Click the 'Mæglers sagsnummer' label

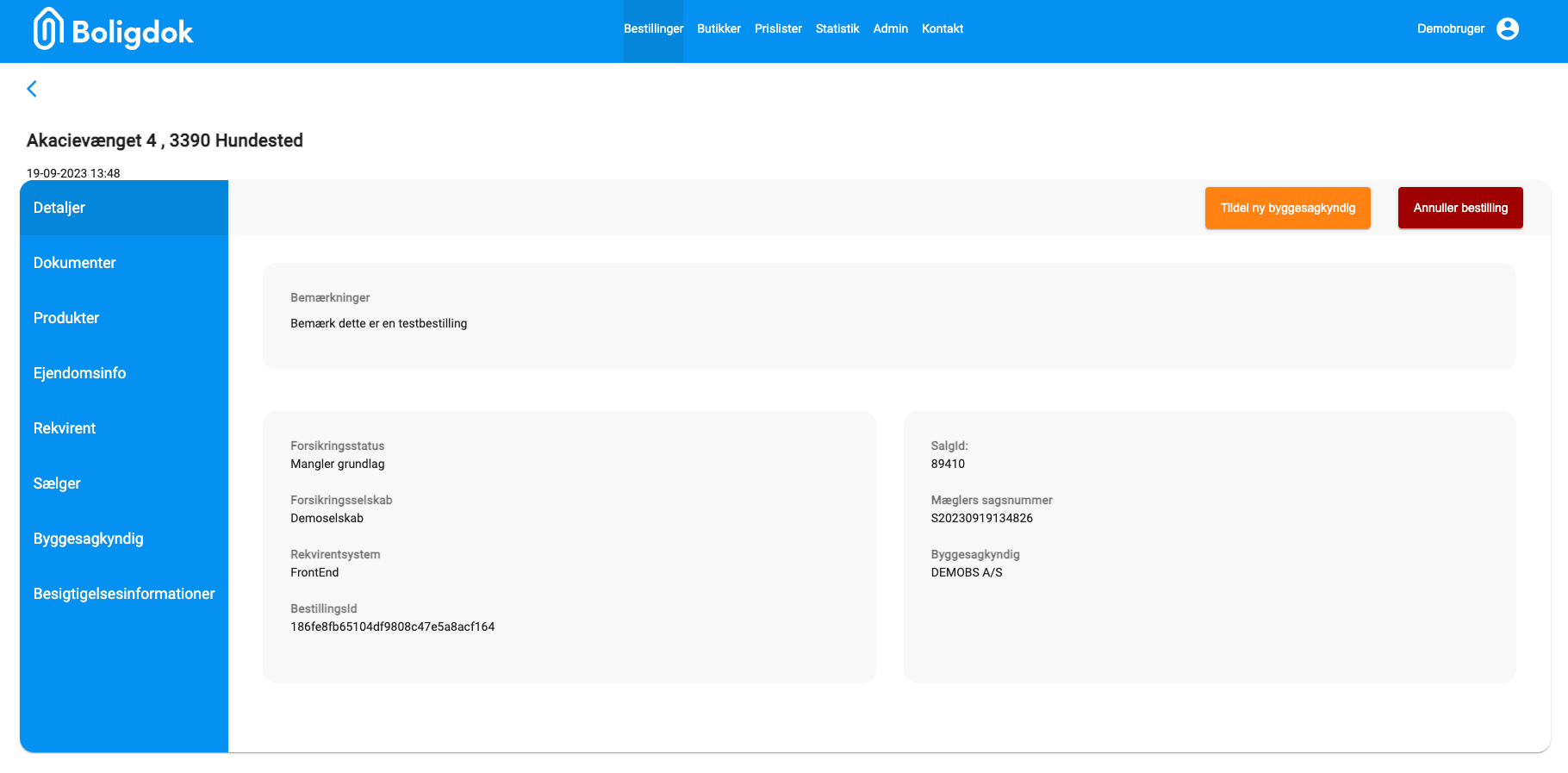(992, 500)
